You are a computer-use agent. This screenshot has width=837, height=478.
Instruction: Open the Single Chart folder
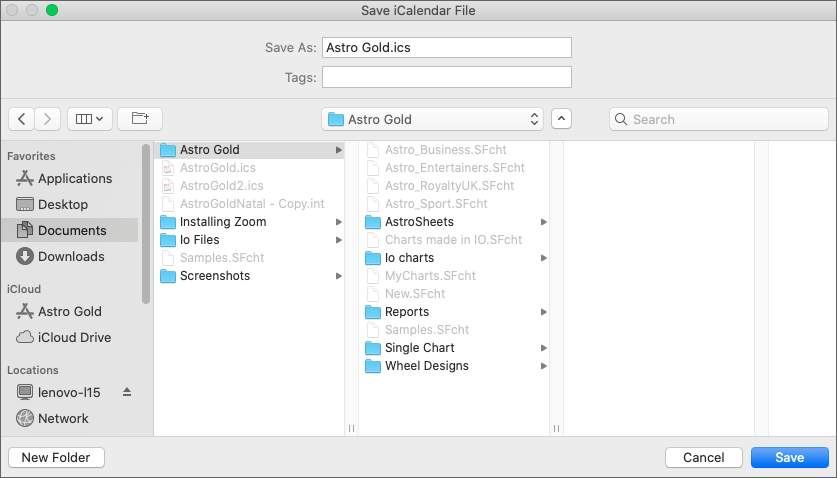click(454, 348)
